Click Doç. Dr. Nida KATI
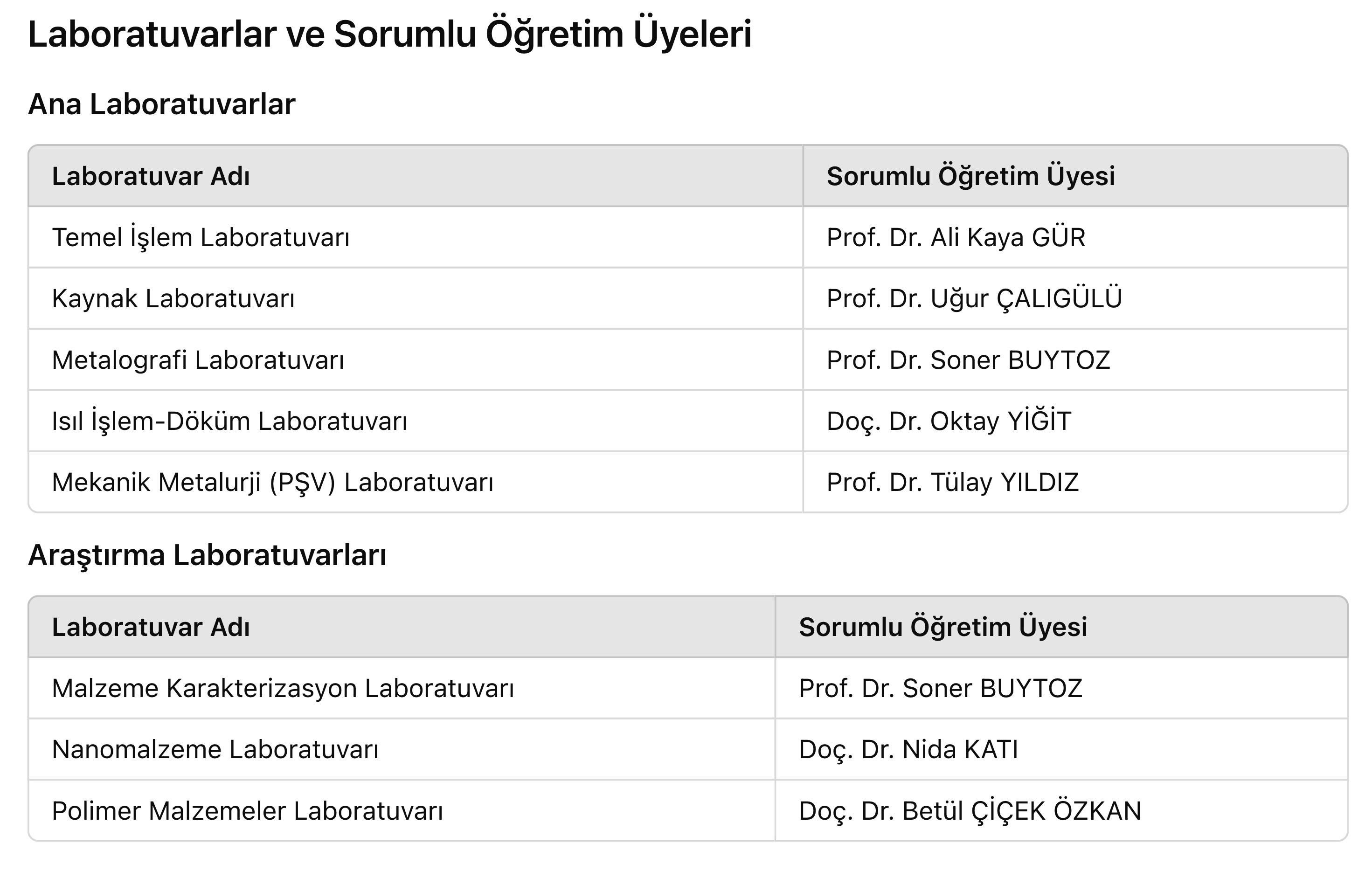This screenshot has height=871, width=1372. [908, 750]
